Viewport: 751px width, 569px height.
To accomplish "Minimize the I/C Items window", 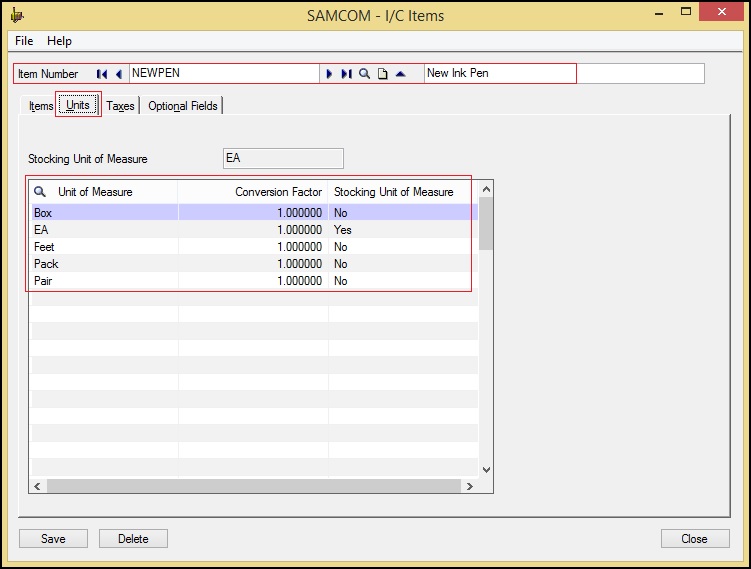I will pos(659,13).
